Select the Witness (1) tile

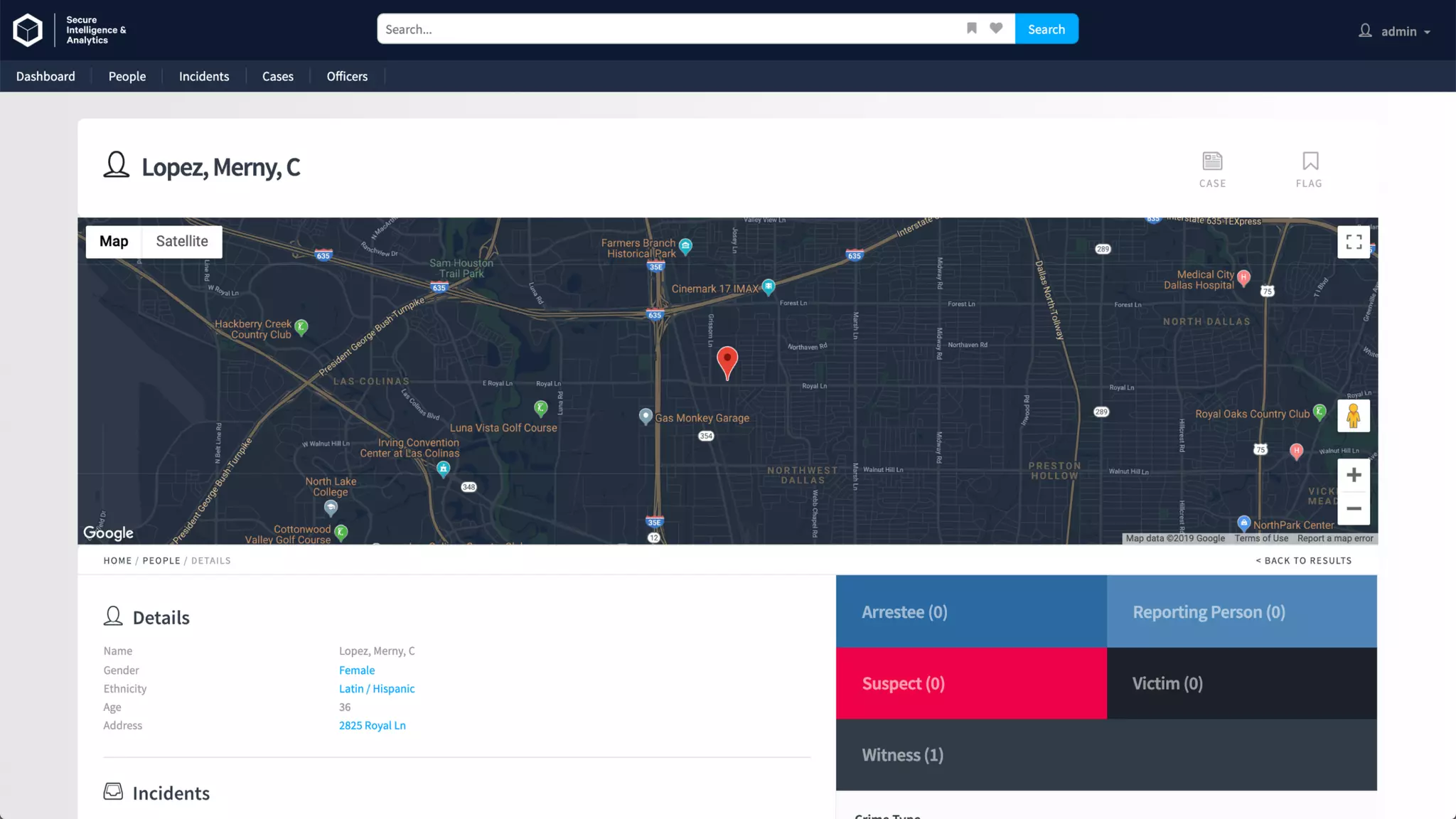pyautogui.click(x=1106, y=754)
